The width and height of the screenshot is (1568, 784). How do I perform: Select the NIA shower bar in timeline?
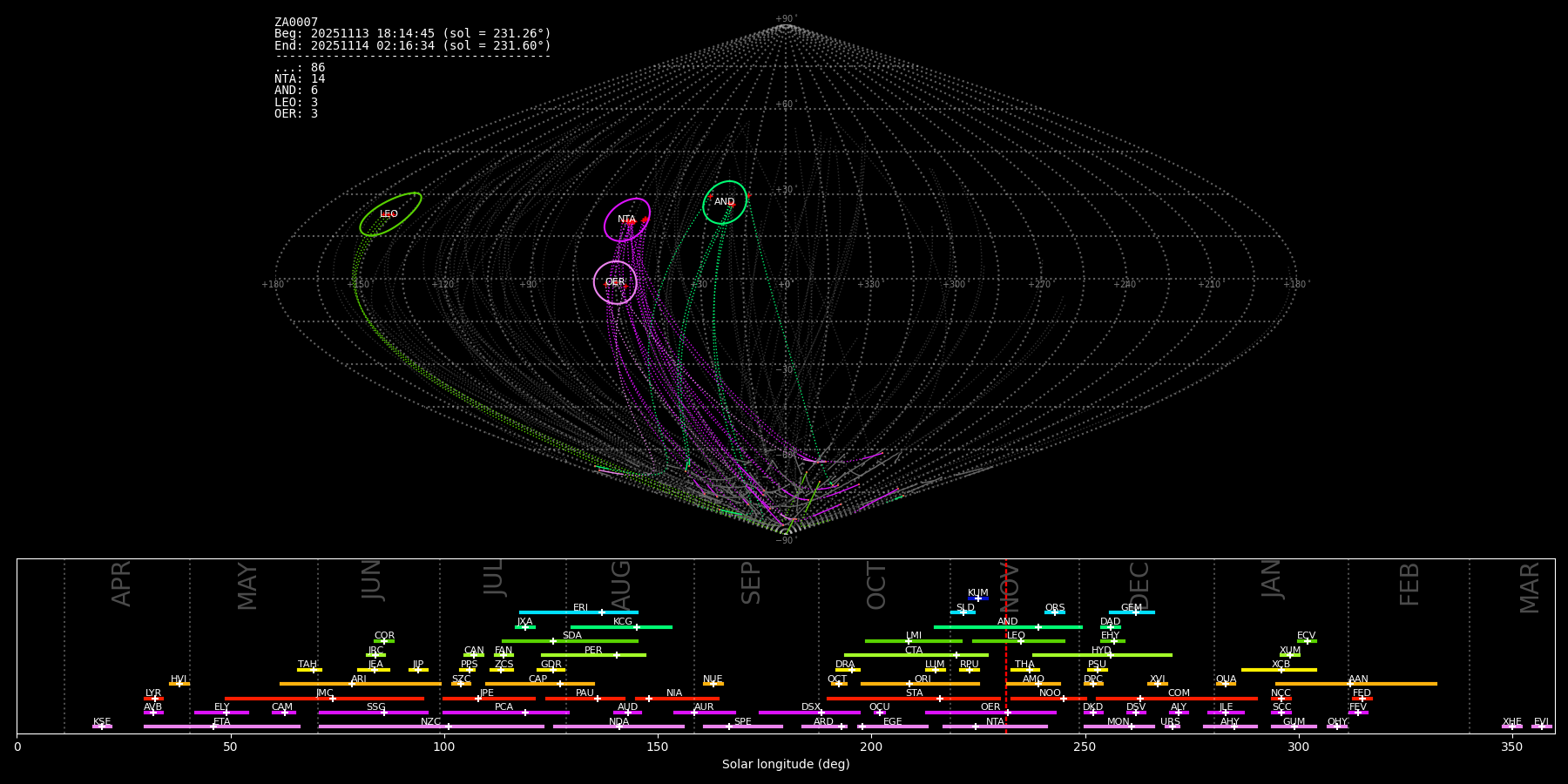pyautogui.click(x=677, y=698)
